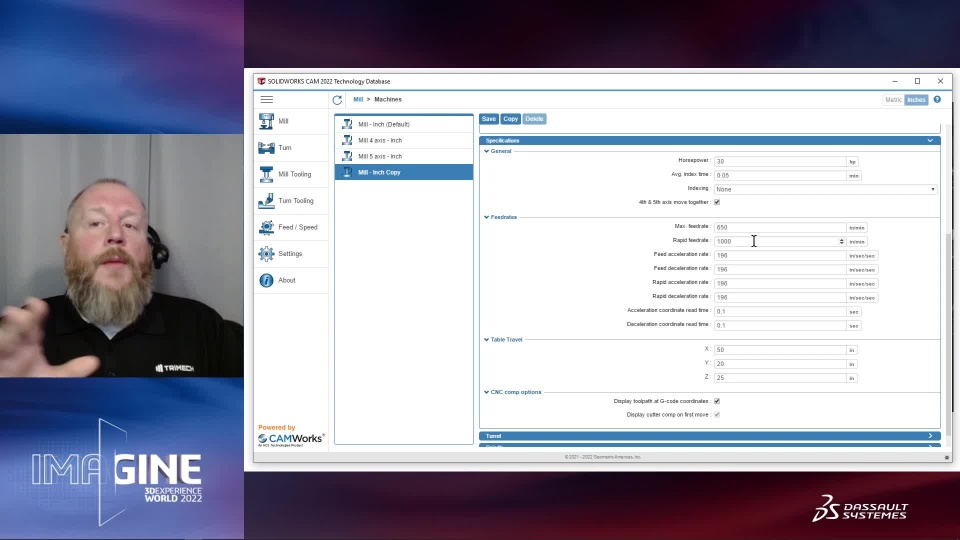Select the Turn sidebar icon
Viewport: 960px width, 540px height.
[266, 148]
